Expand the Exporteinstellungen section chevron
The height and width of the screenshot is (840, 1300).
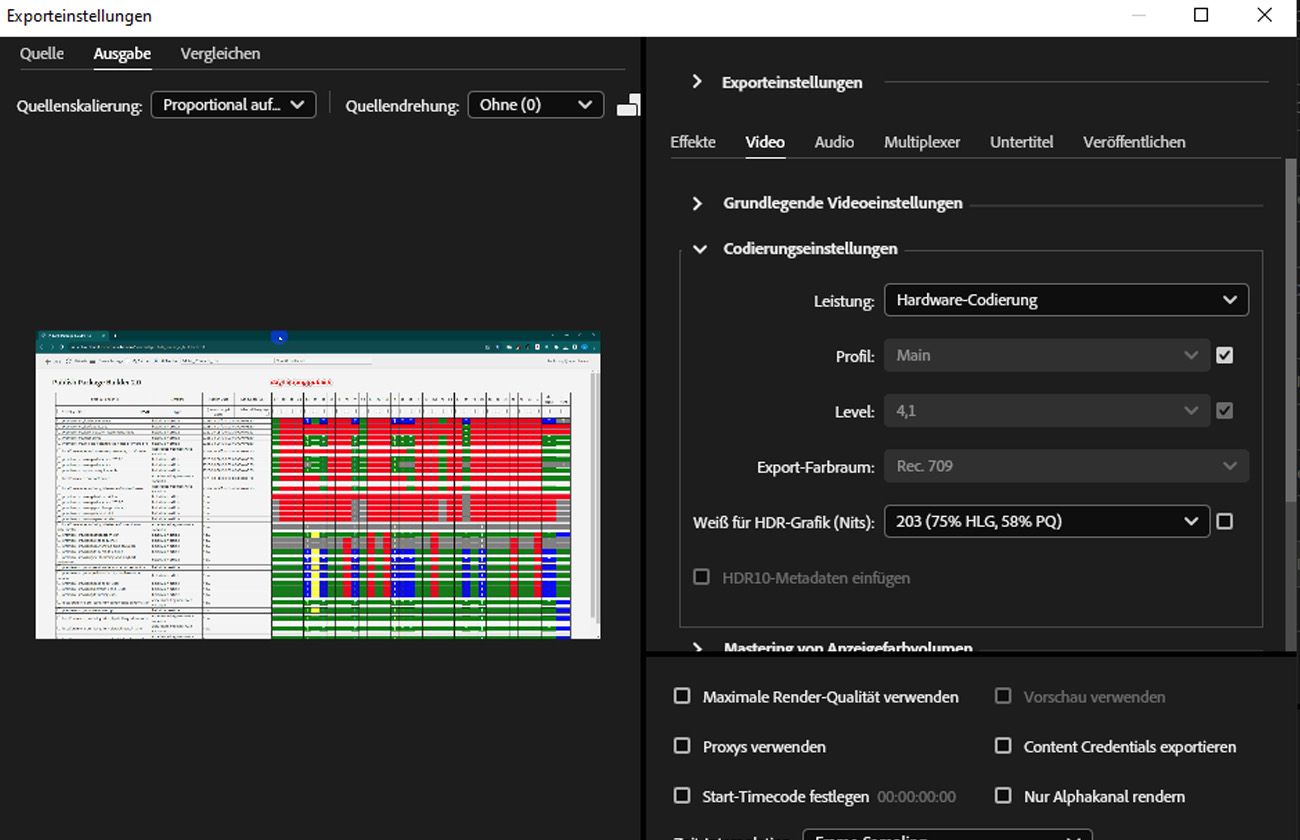pos(697,82)
